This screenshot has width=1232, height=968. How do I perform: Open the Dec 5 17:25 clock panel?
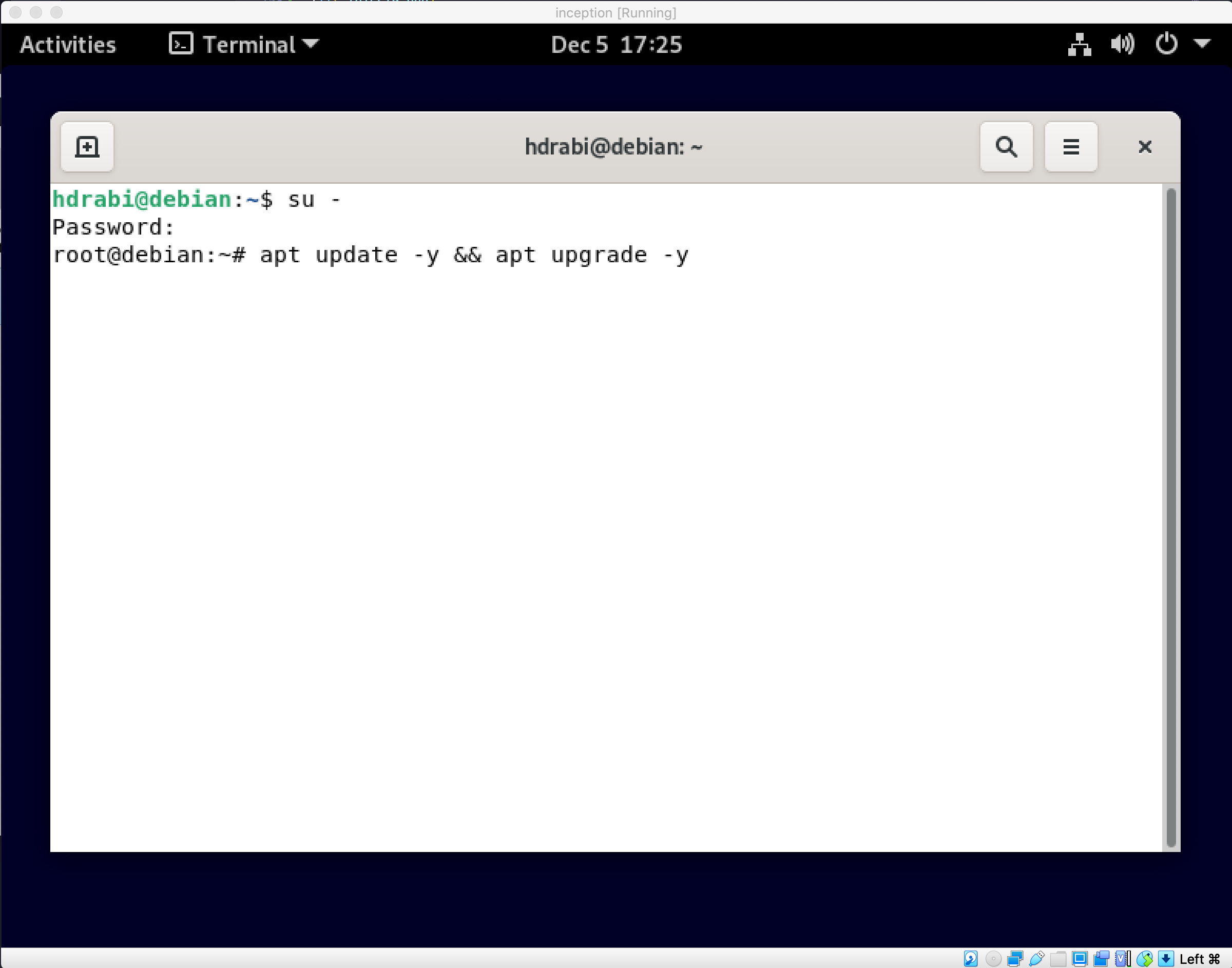click(616, 44)
